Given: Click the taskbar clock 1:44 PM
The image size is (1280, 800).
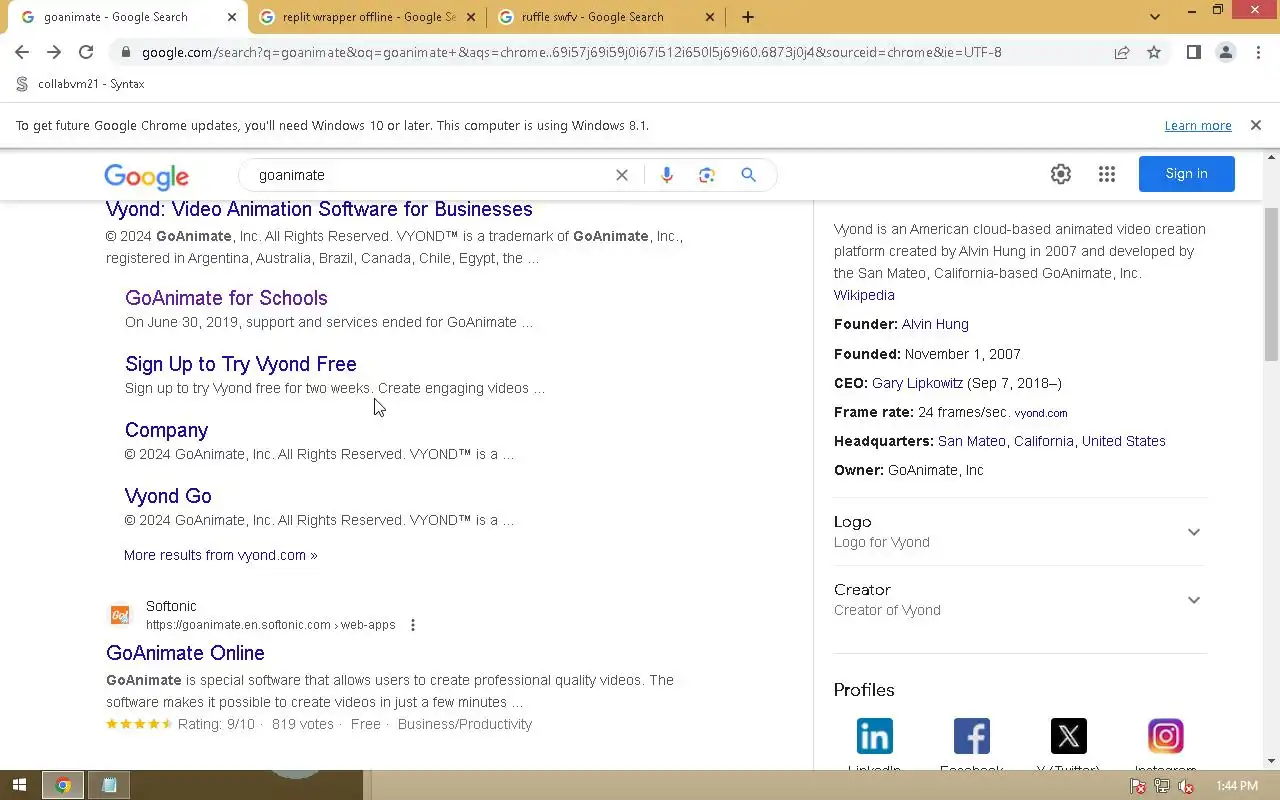Looking at the screenshot, I should 1237,787.
